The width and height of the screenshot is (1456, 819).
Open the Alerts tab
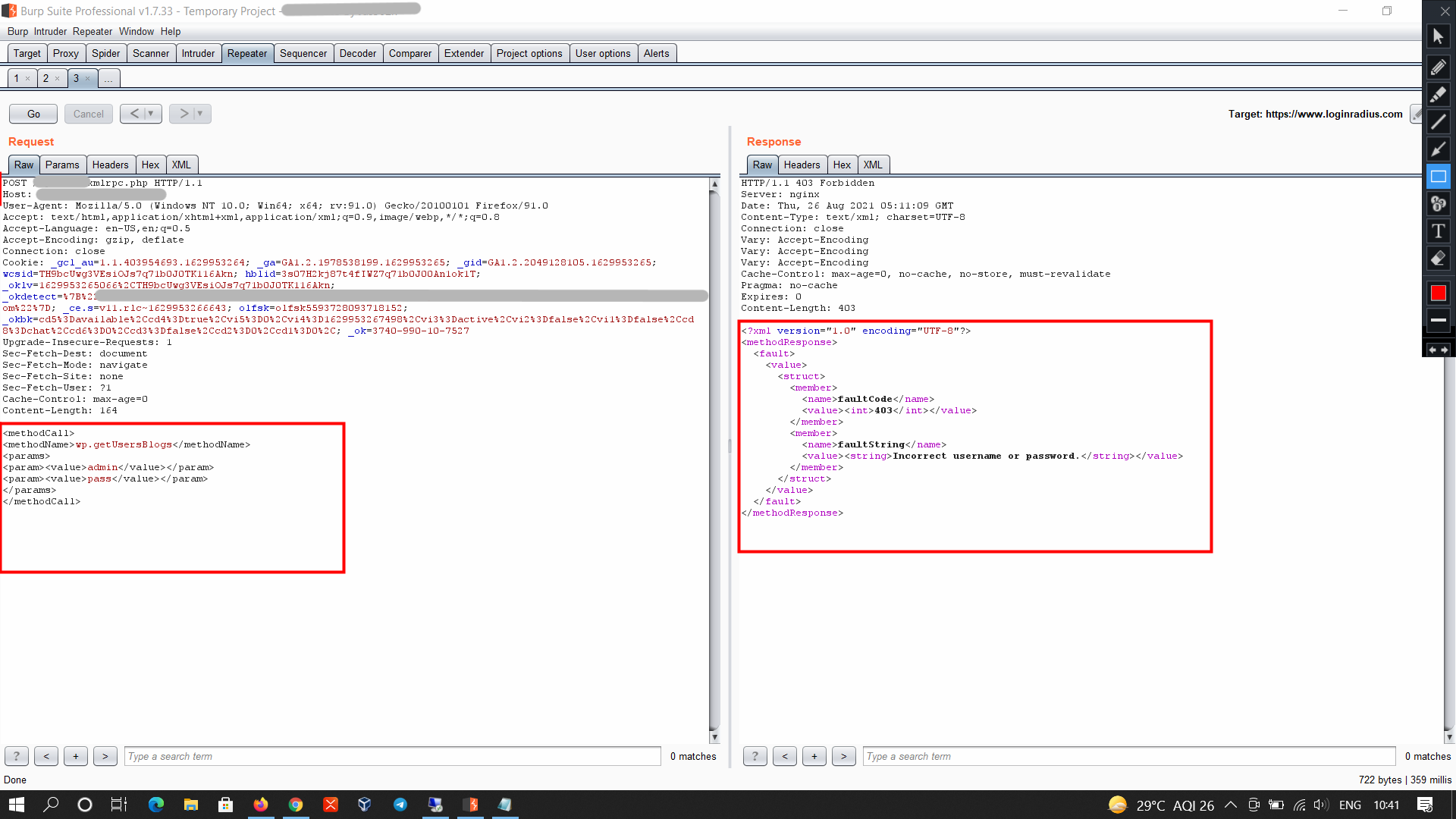pos(657,53)
